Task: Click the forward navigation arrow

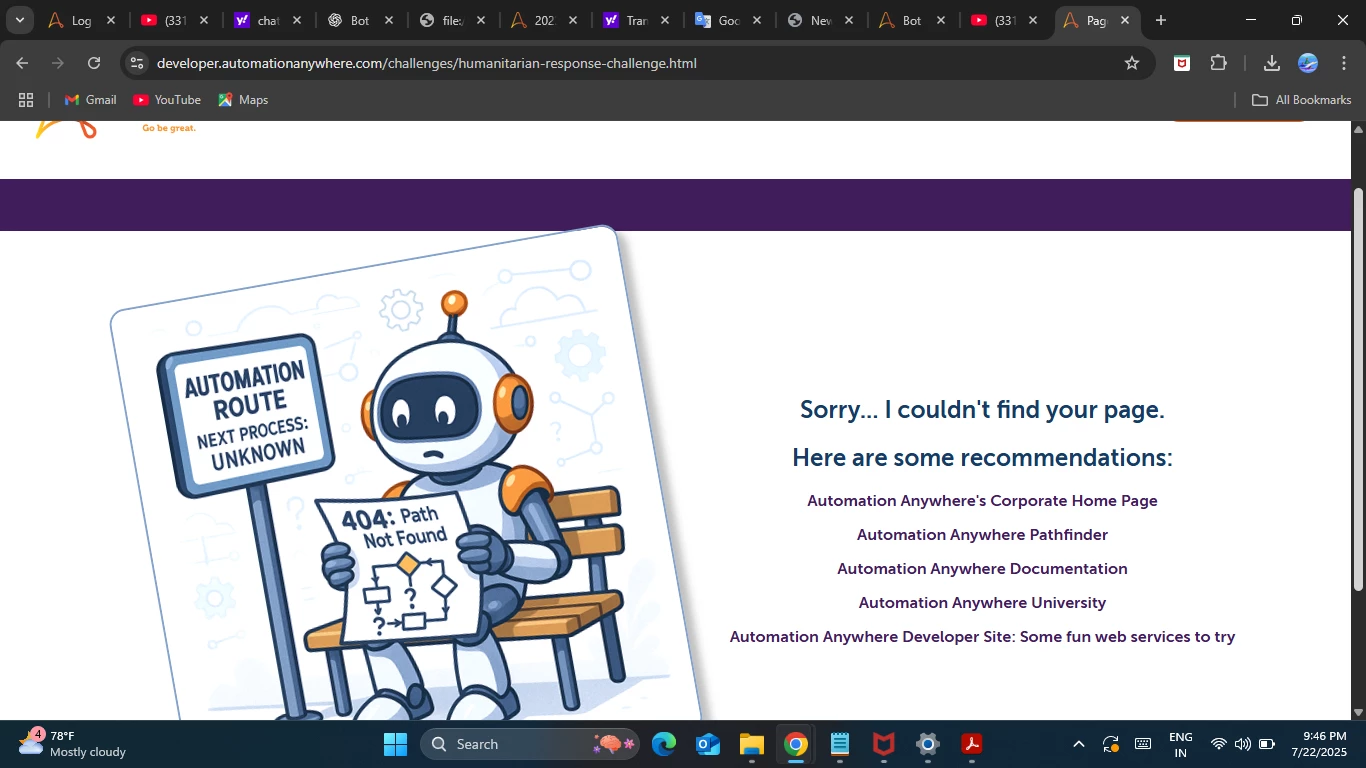Action: [x=58, y=63]
